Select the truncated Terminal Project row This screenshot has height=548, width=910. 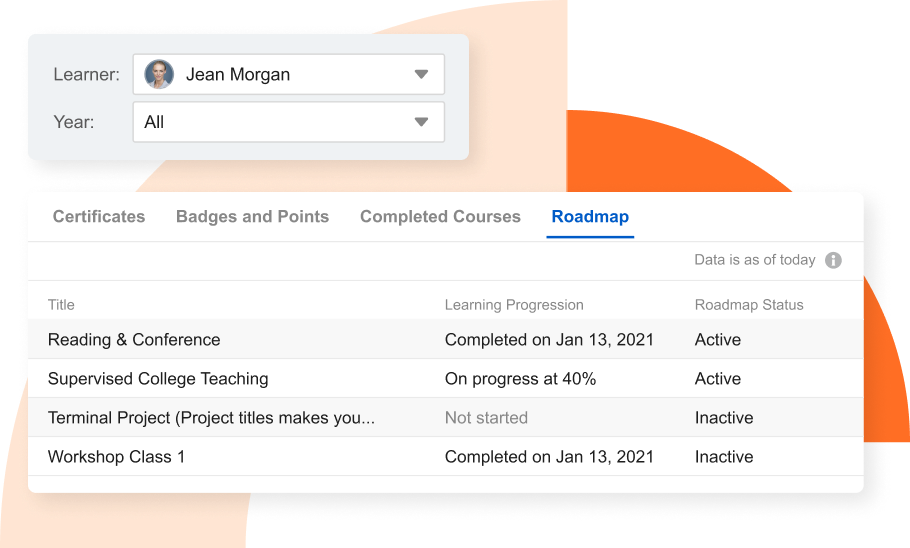(446, 417)
